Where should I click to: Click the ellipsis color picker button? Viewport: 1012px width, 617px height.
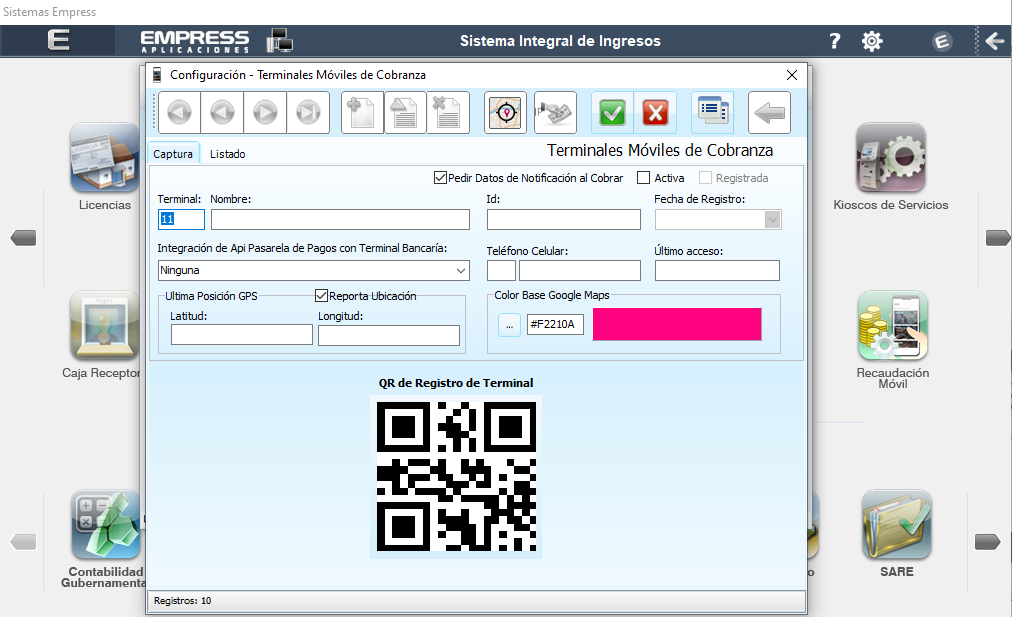click(x=509, y=325)
